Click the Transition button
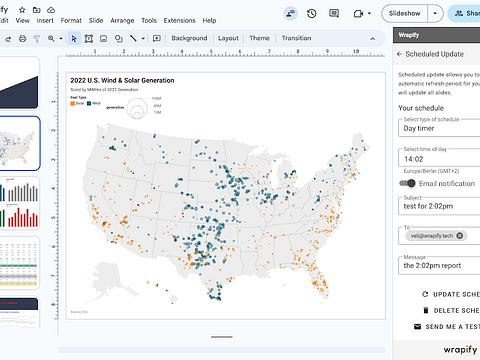This screenshot has height=360, width=480. tap(296, 38)
